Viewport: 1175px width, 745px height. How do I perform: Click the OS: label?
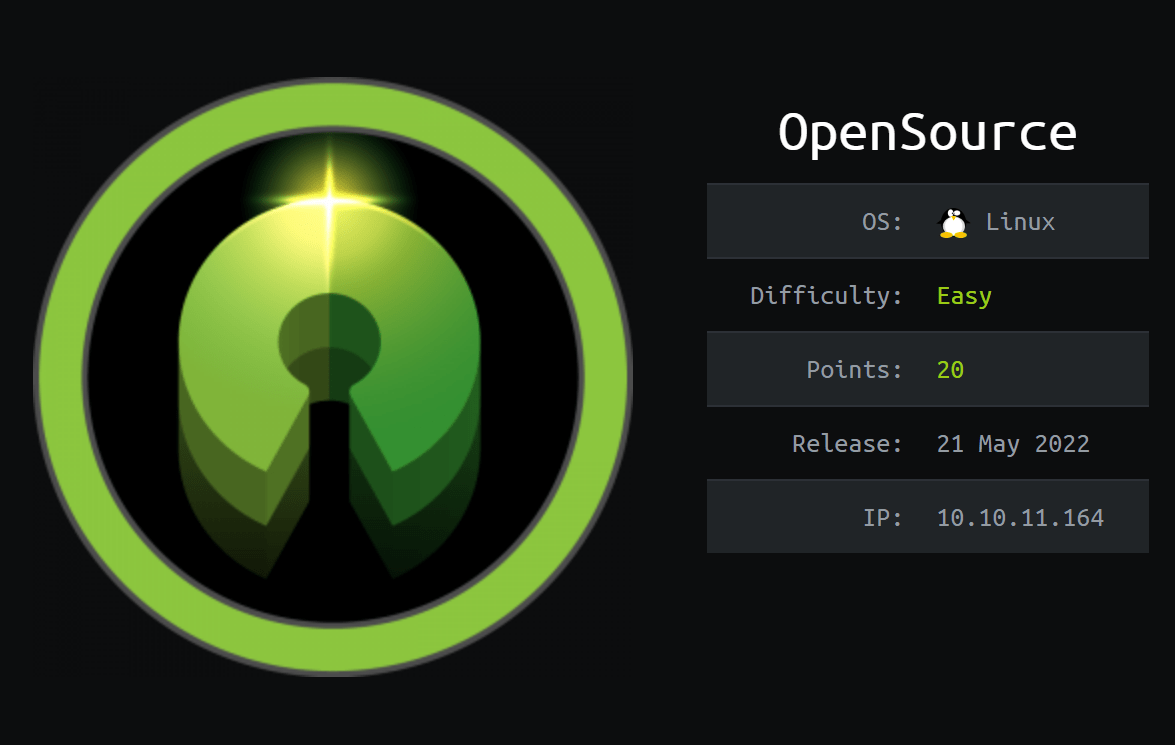coord(882,222)
